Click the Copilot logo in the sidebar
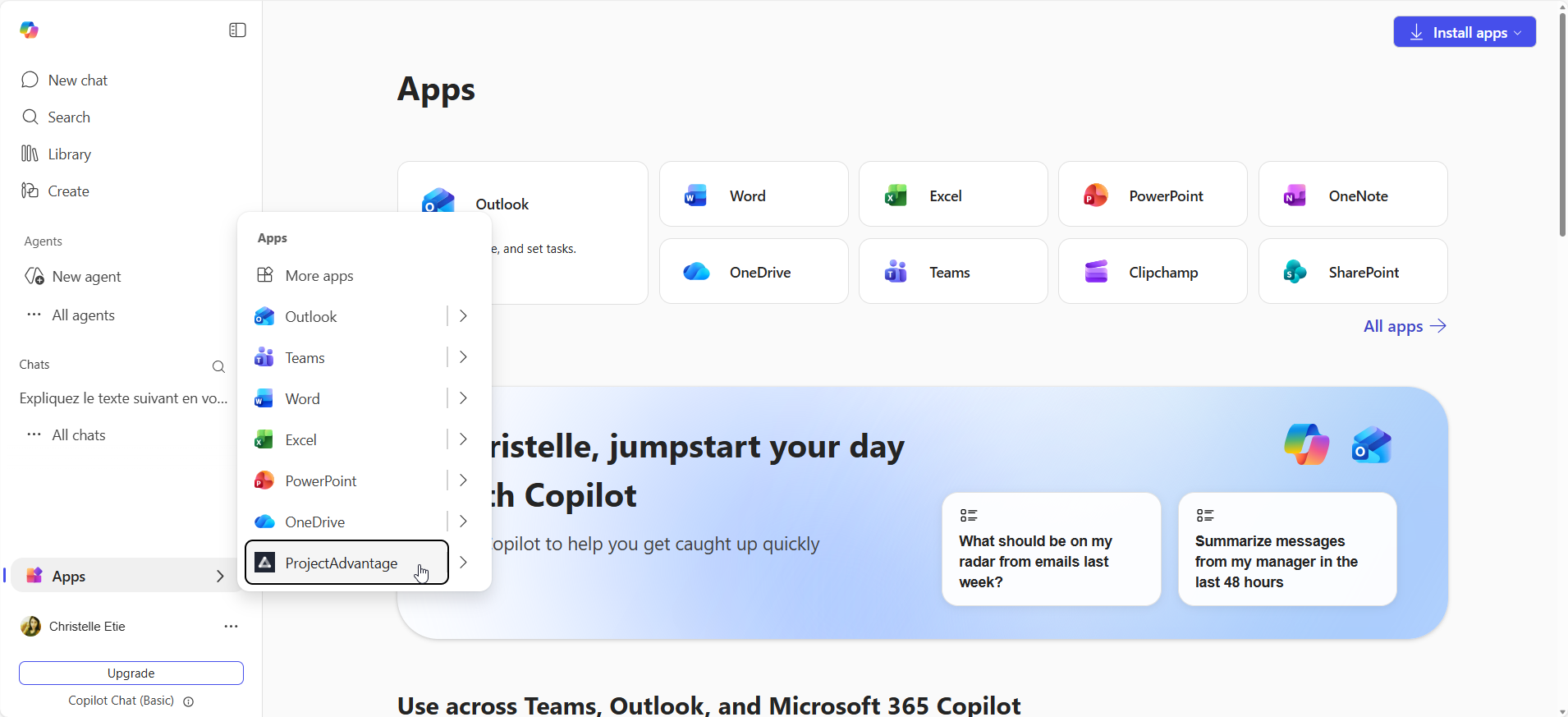The image size is (1568, 717). tap(30, 30)
